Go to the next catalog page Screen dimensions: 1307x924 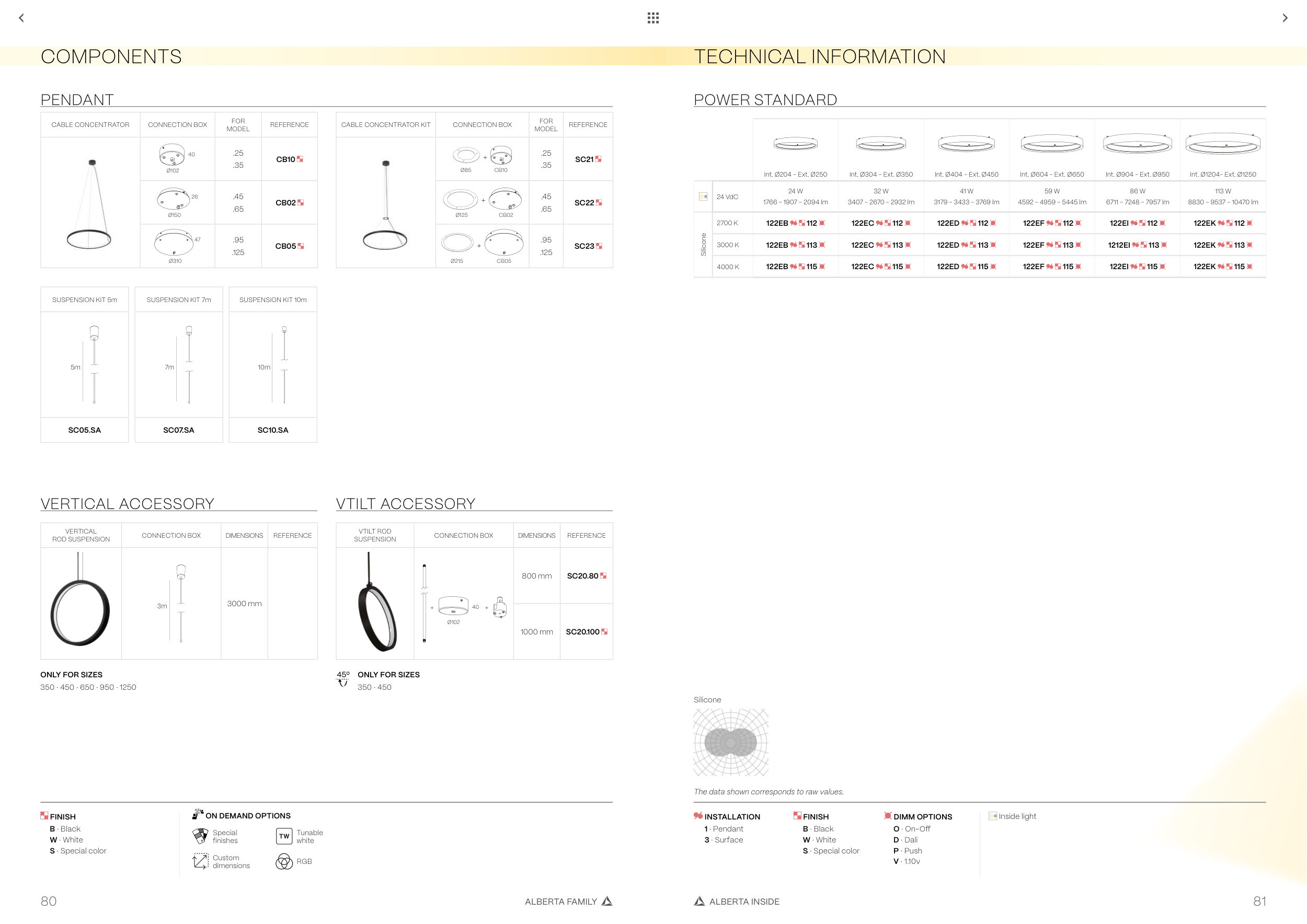(1285, 18)
